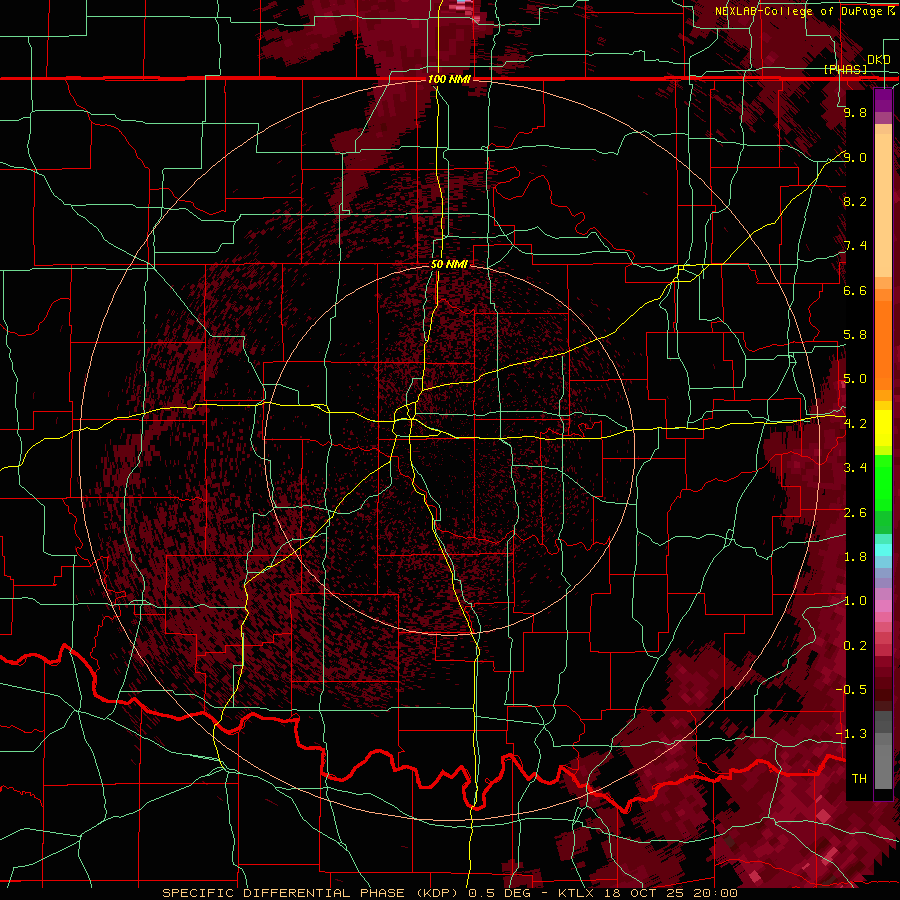Screen dimensions: 900x900
Task: Select the 5.8 value on the legend
Action: click(855, 335)
